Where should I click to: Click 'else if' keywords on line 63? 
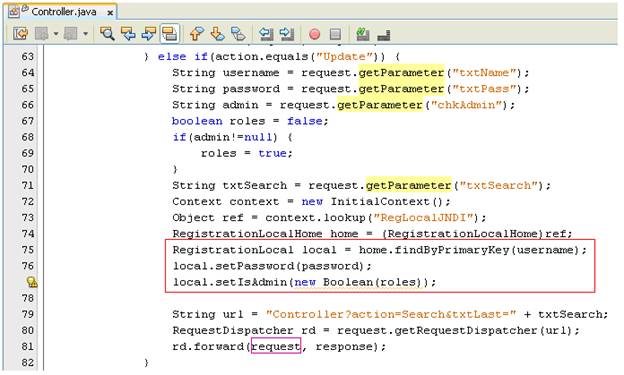(183, 57)
